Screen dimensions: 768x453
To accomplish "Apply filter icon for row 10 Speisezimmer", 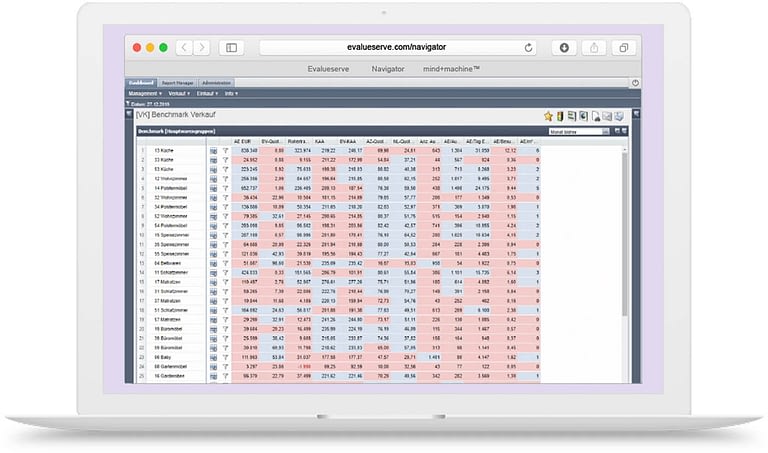I will coord(225,235).
